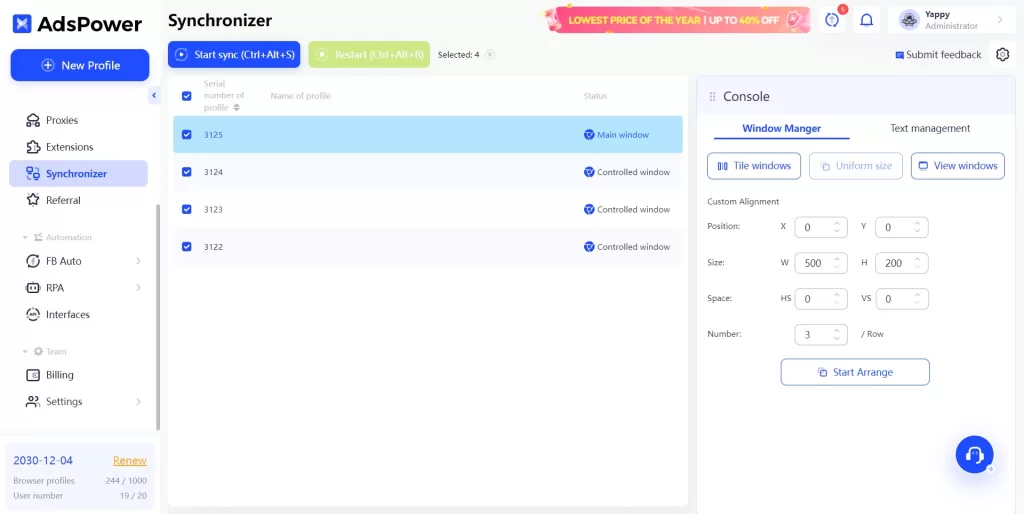The width and height of the screenshot is (1024, 514).
Task: Click Tile windows button
Action: coord(754,166)
